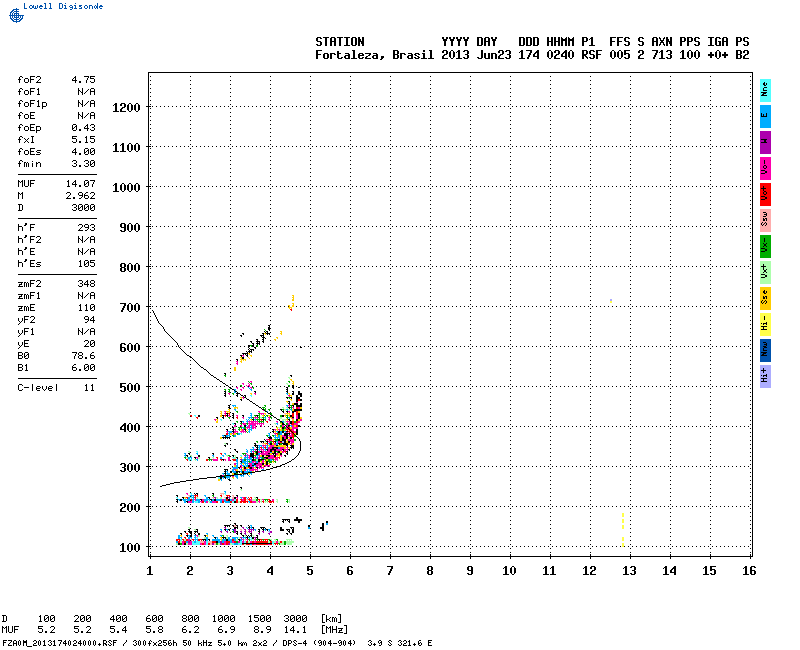The height and width of the screenshot is (650, 800).
Task: Click the date 2013 Jun23 in header
Action: (x=476, y=55)
